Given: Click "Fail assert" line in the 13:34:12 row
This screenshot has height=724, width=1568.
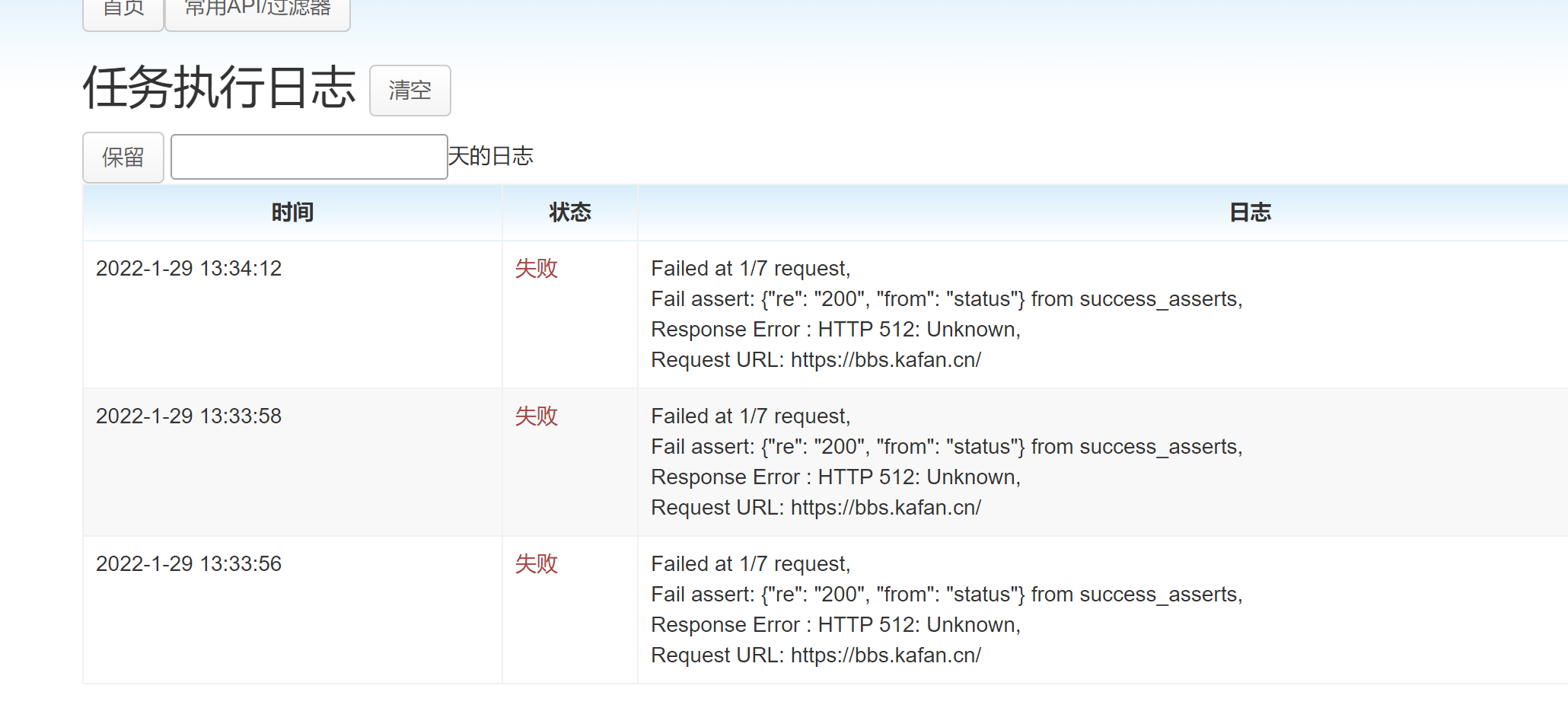Looking at the screenshot, I should 947,299.
